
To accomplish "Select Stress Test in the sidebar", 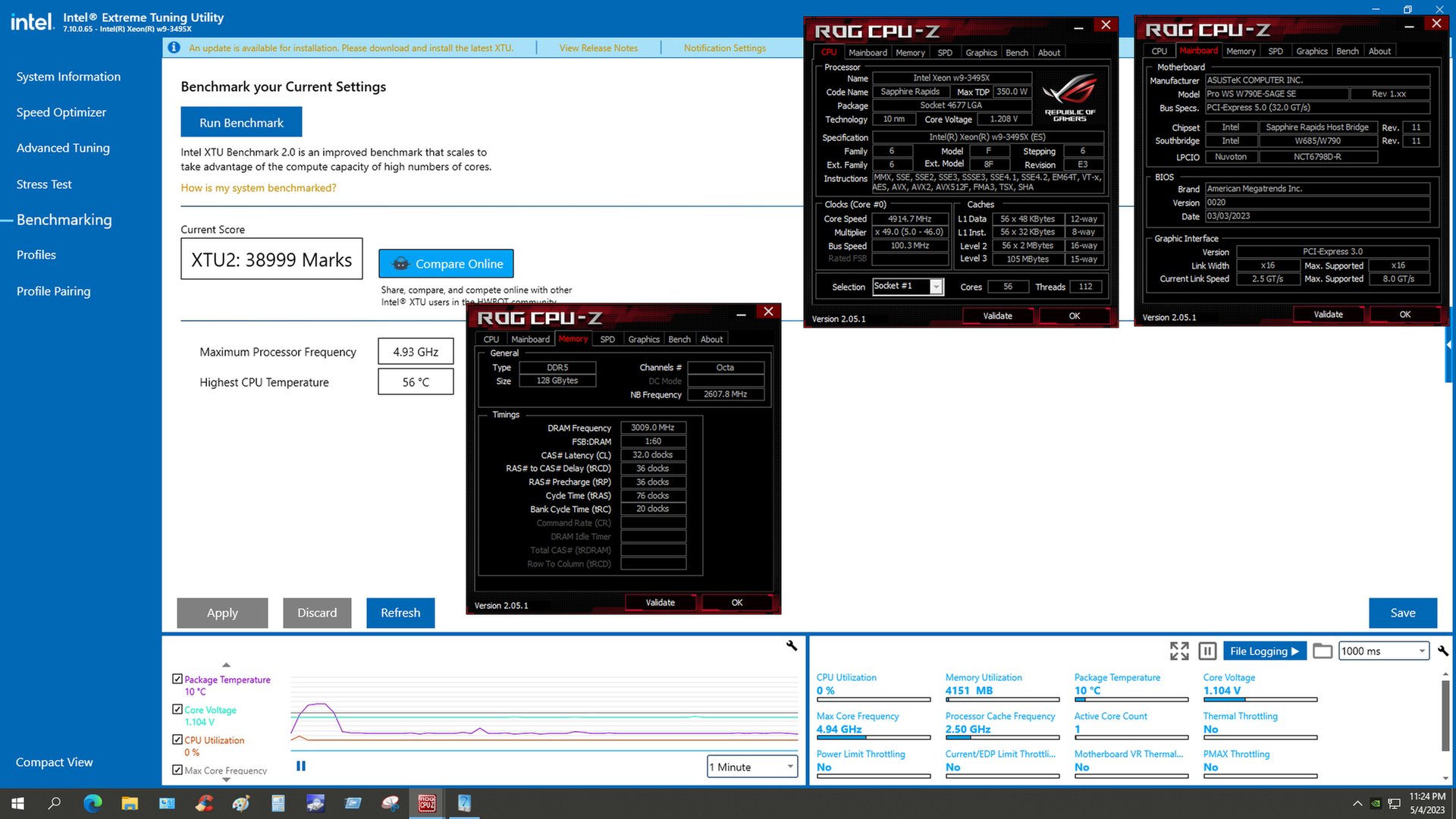I will click(44, 184).
